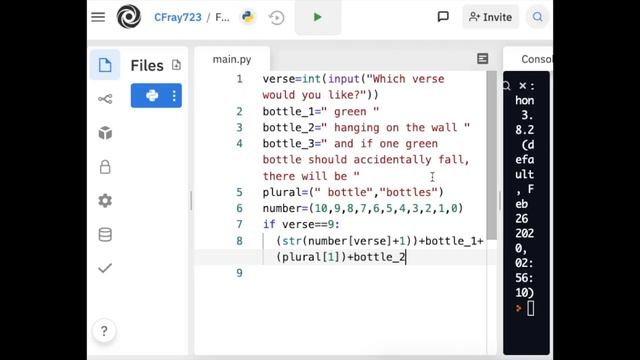
Task: Open the three-dot menu on selected file
Action: (x=174, y=96)
